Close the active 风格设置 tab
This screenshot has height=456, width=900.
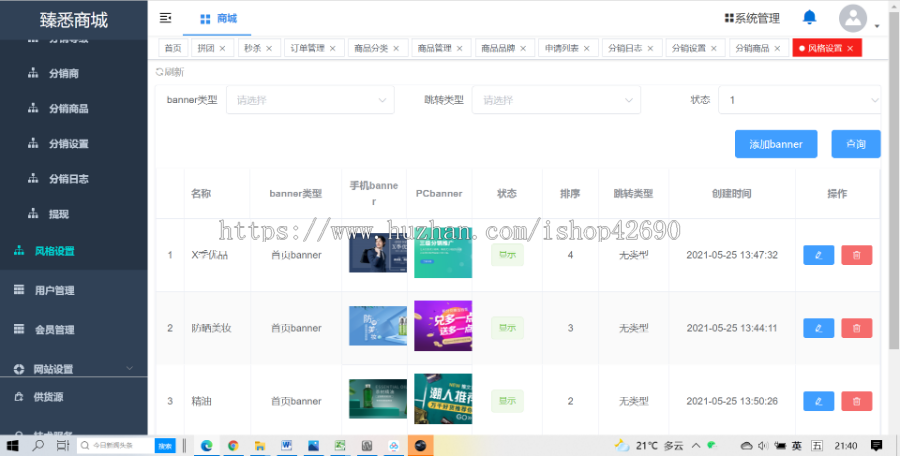coord(850,49)
